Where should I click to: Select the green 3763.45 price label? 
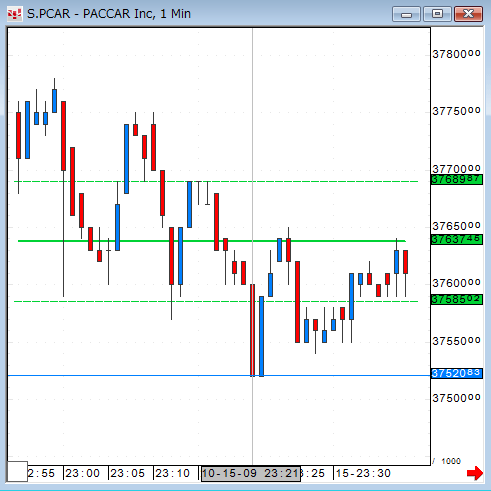457,239
